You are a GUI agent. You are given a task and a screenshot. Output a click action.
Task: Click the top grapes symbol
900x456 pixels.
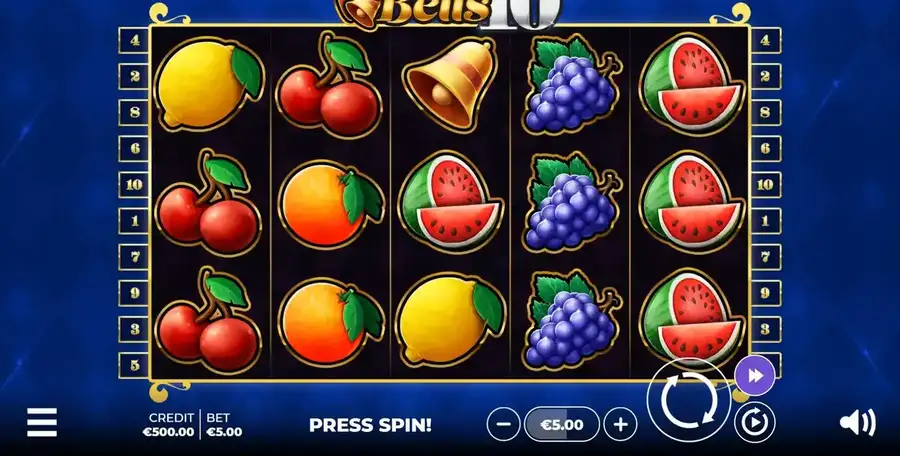point(572,84)
